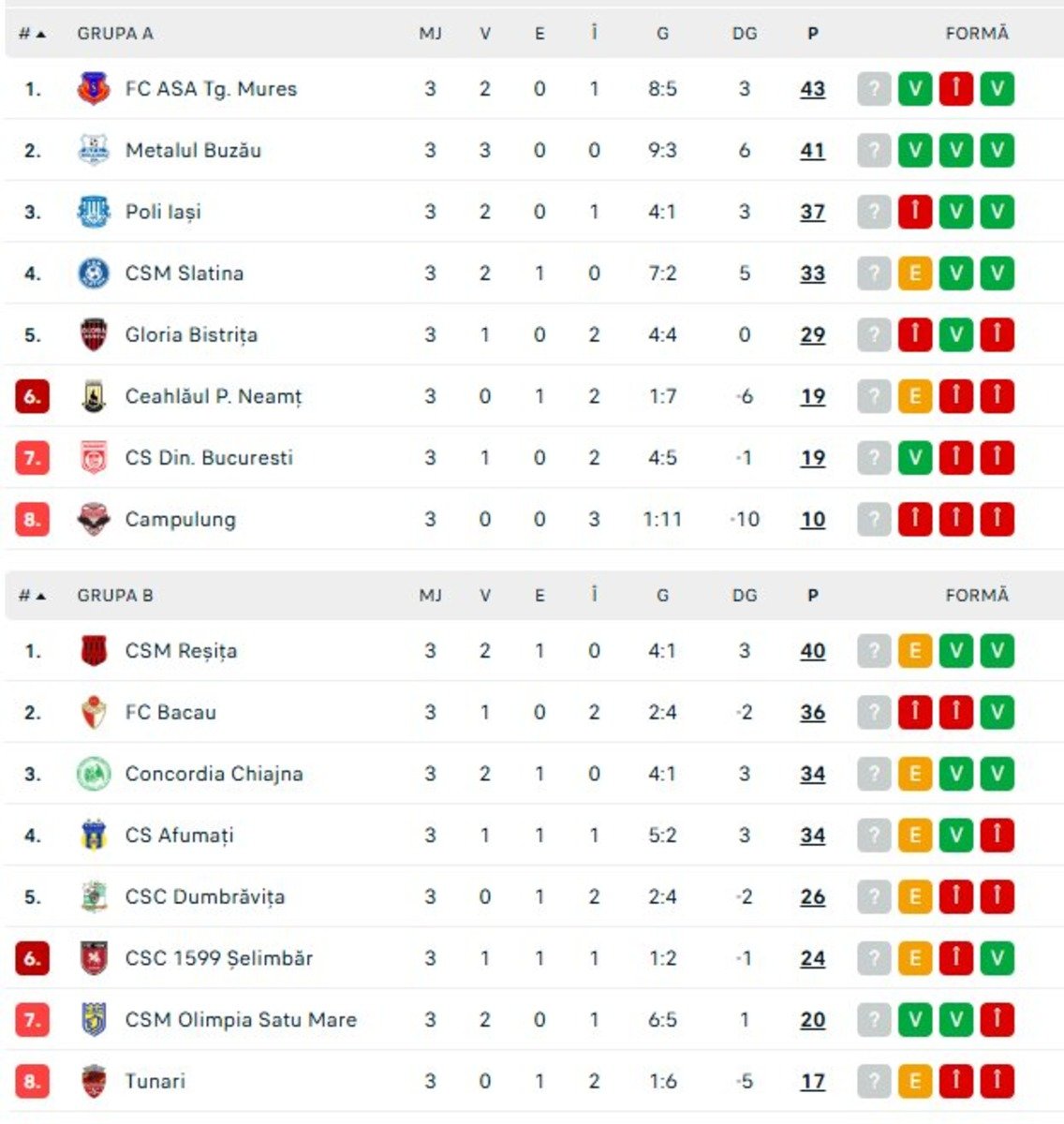This screenshot has height=1124, width=1064.
Task: Open the Poli Iași club badge
Action: [x=96, y=212]
